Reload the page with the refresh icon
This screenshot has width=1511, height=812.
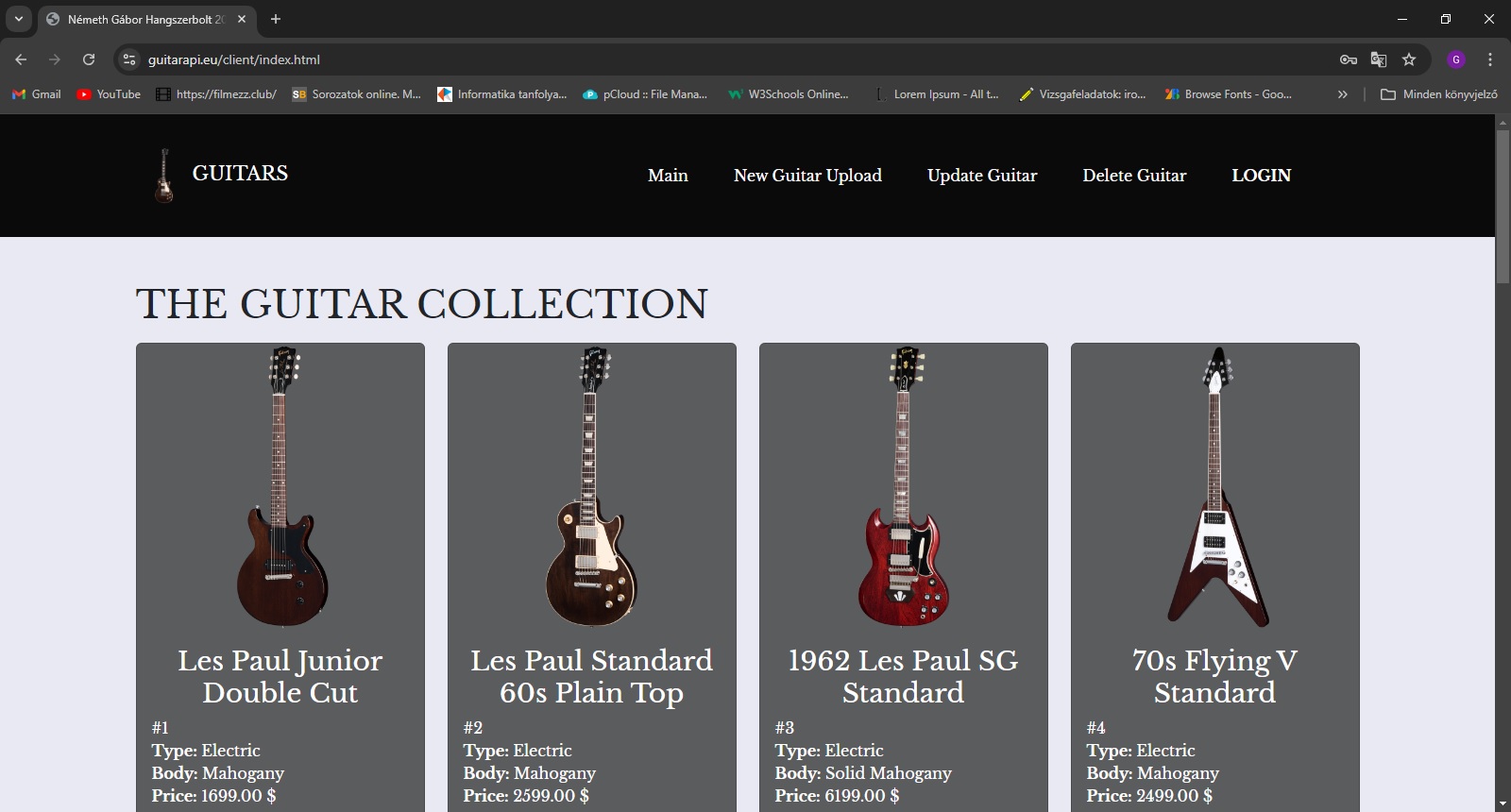[89, 59]
